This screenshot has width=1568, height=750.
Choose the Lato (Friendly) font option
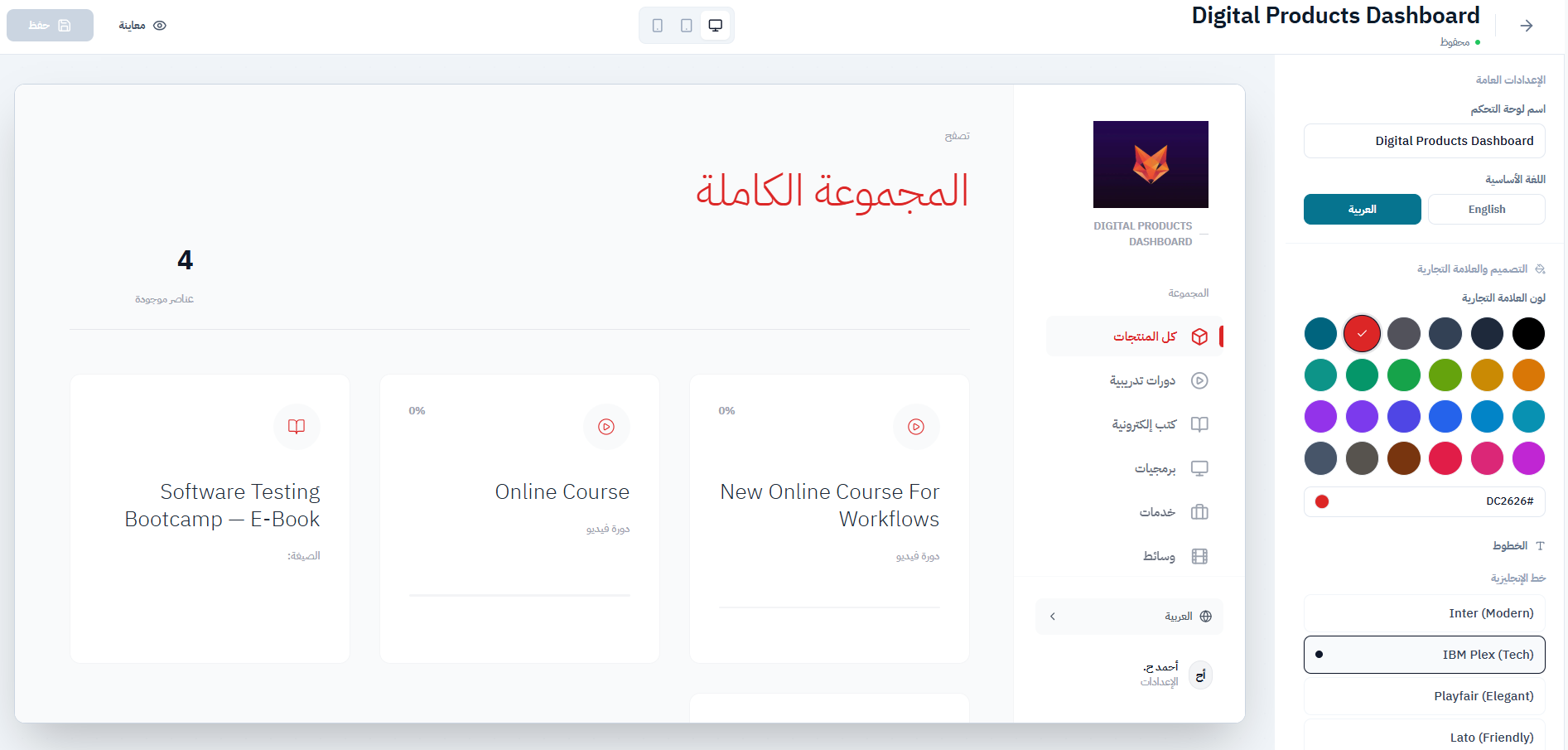[x=1425, y=737]
